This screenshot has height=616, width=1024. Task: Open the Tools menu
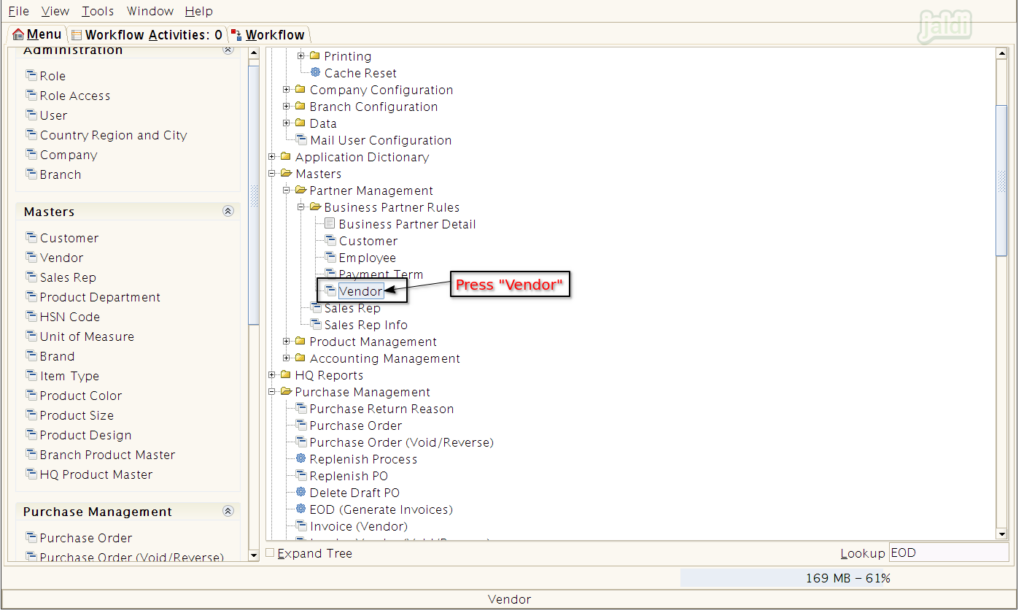pos(97,11)
